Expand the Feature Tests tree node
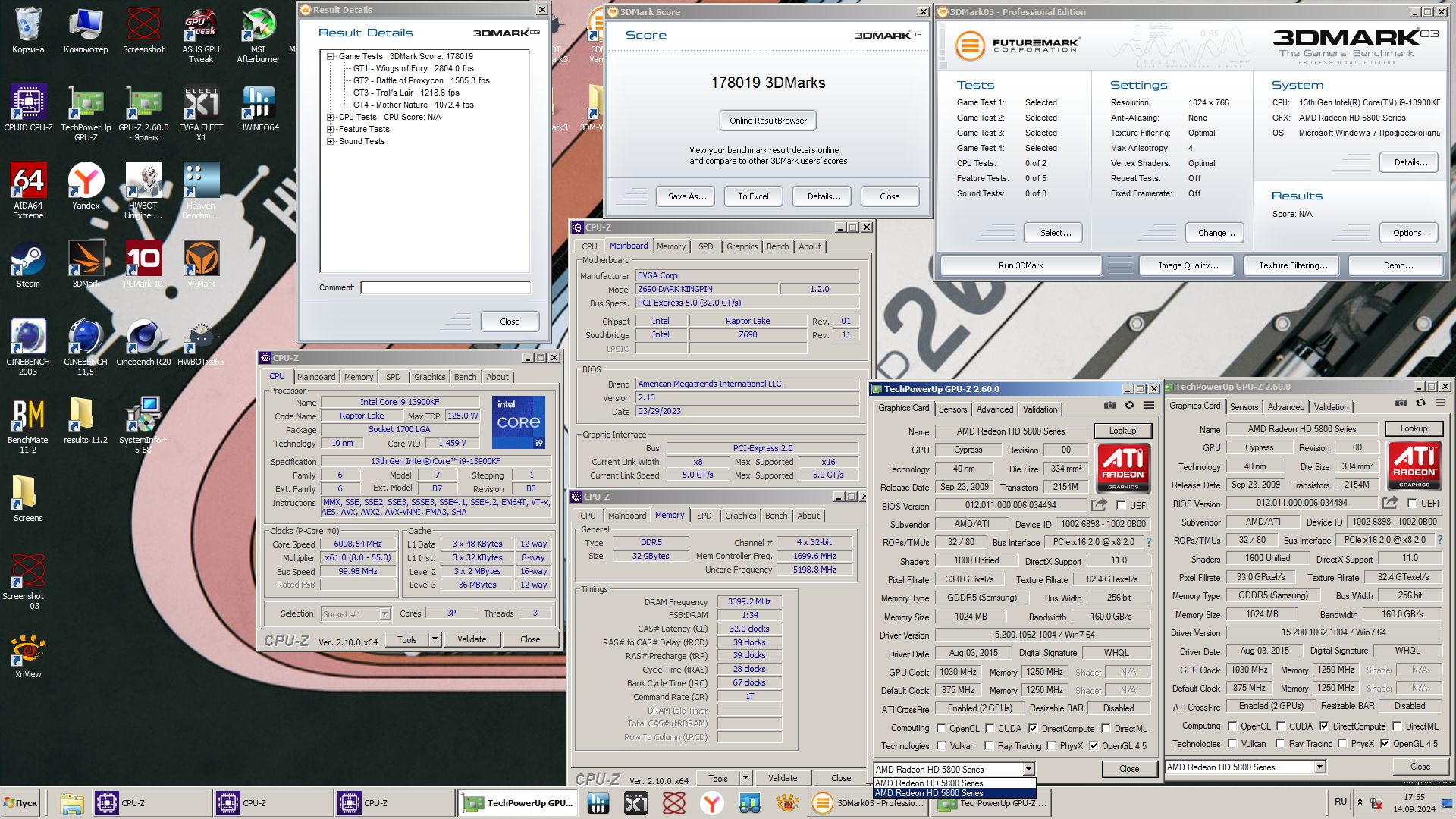 (331, 129)
